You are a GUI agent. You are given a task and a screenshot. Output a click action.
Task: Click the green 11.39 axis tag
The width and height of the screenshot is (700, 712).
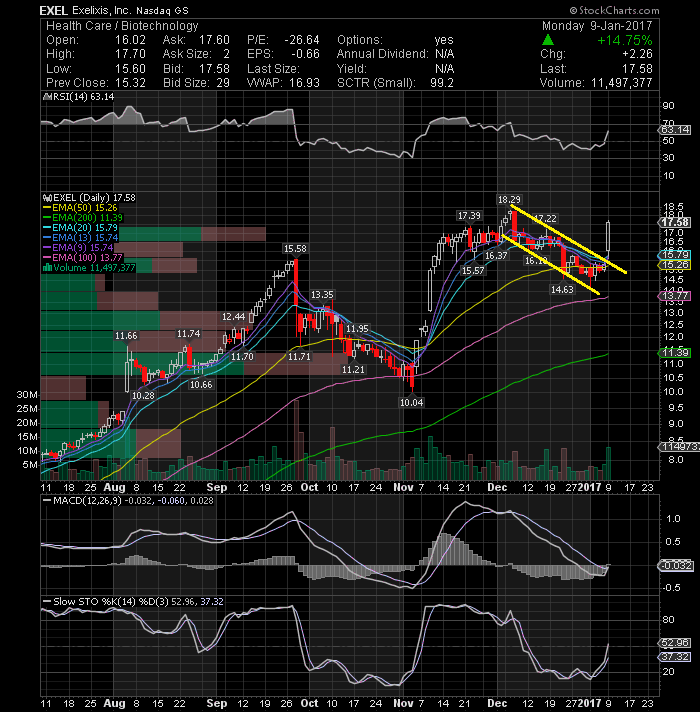tap(675, 353)
